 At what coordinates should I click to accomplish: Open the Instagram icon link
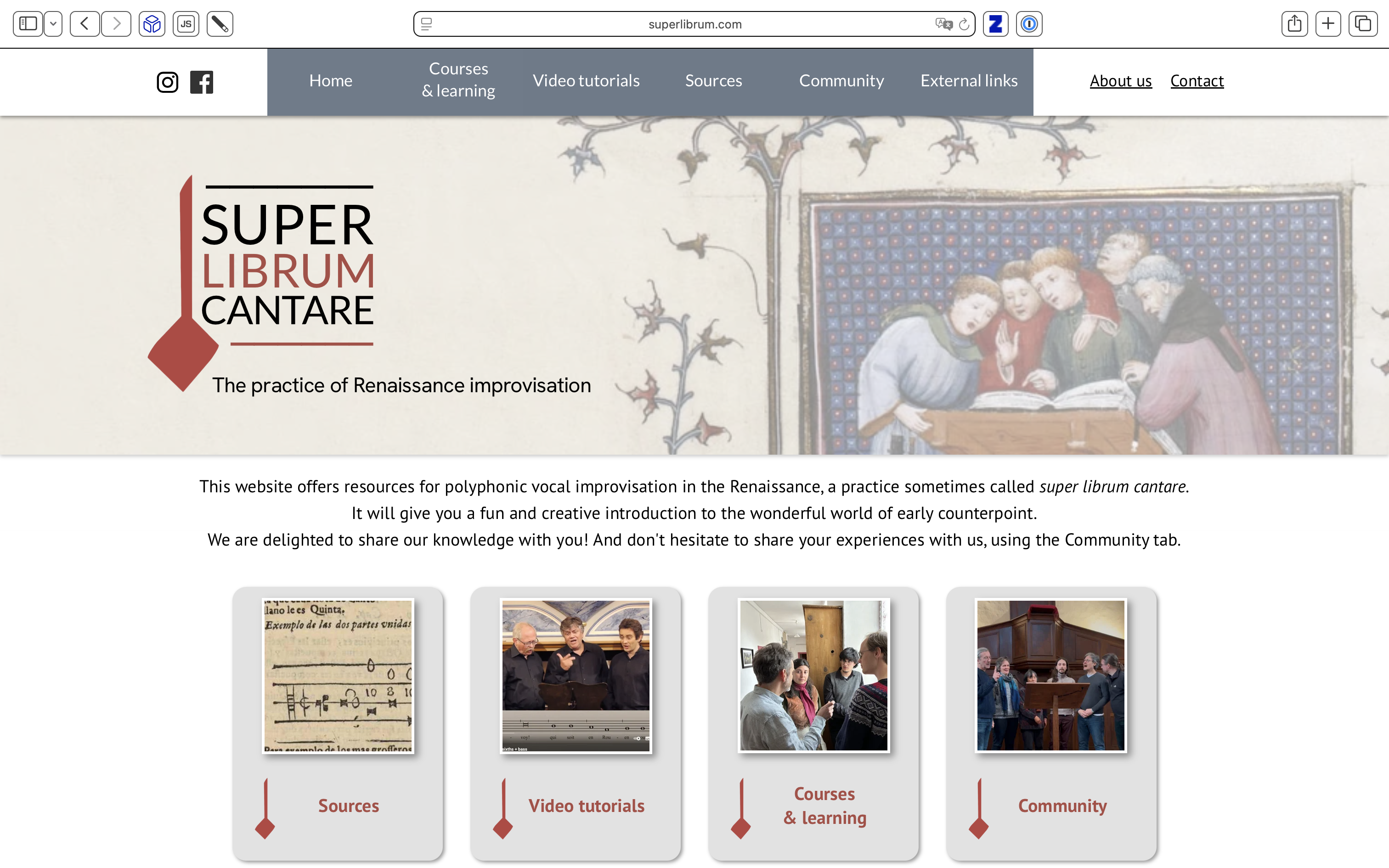[x=167, y=82]
